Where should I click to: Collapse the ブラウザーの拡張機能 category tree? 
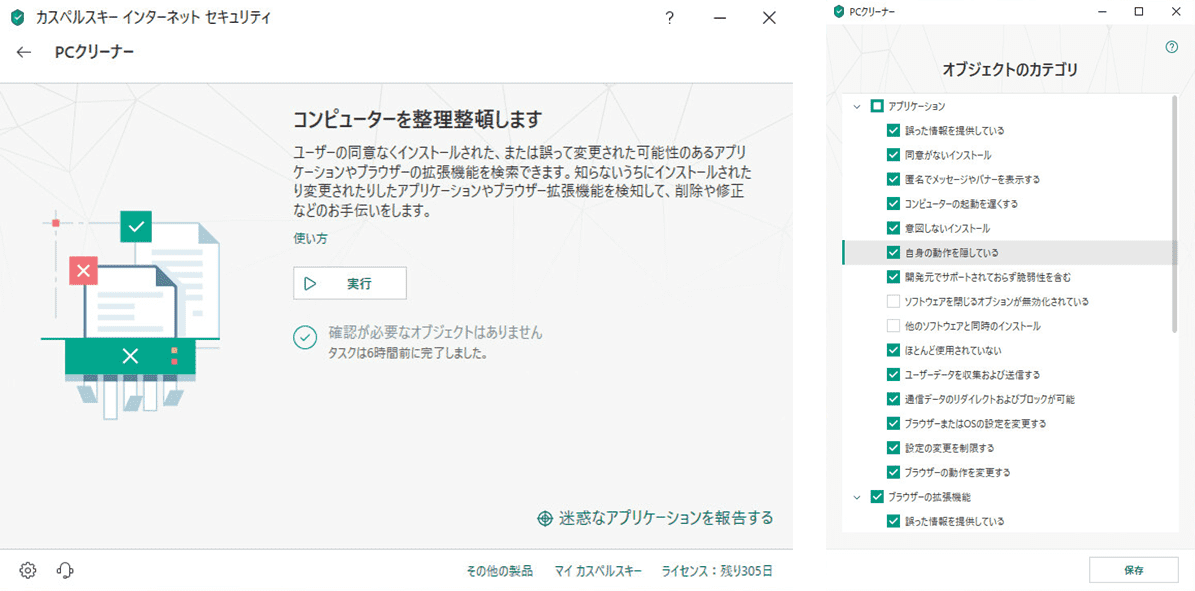857,497
